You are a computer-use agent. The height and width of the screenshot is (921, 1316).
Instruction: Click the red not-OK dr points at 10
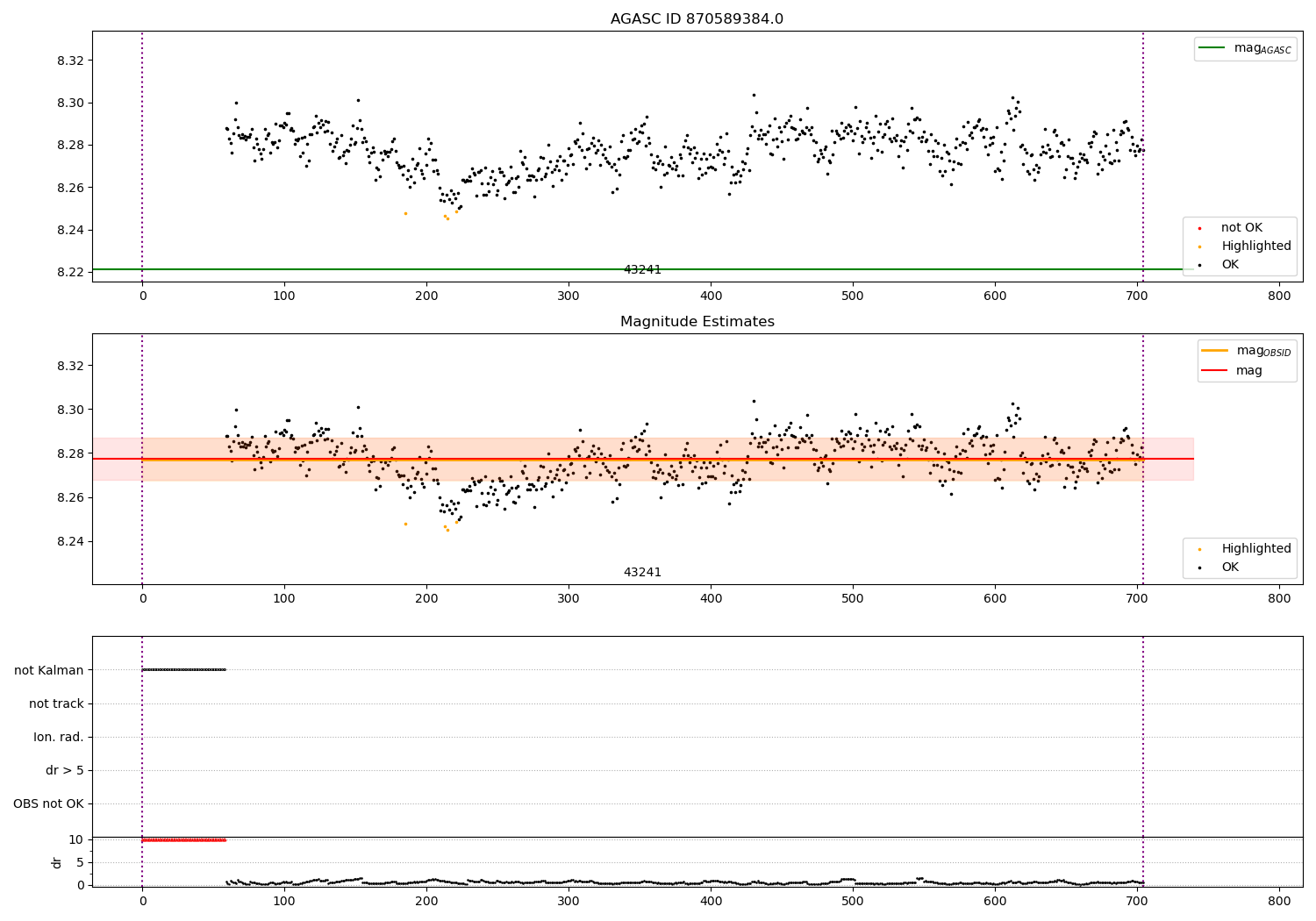point(184,840)
